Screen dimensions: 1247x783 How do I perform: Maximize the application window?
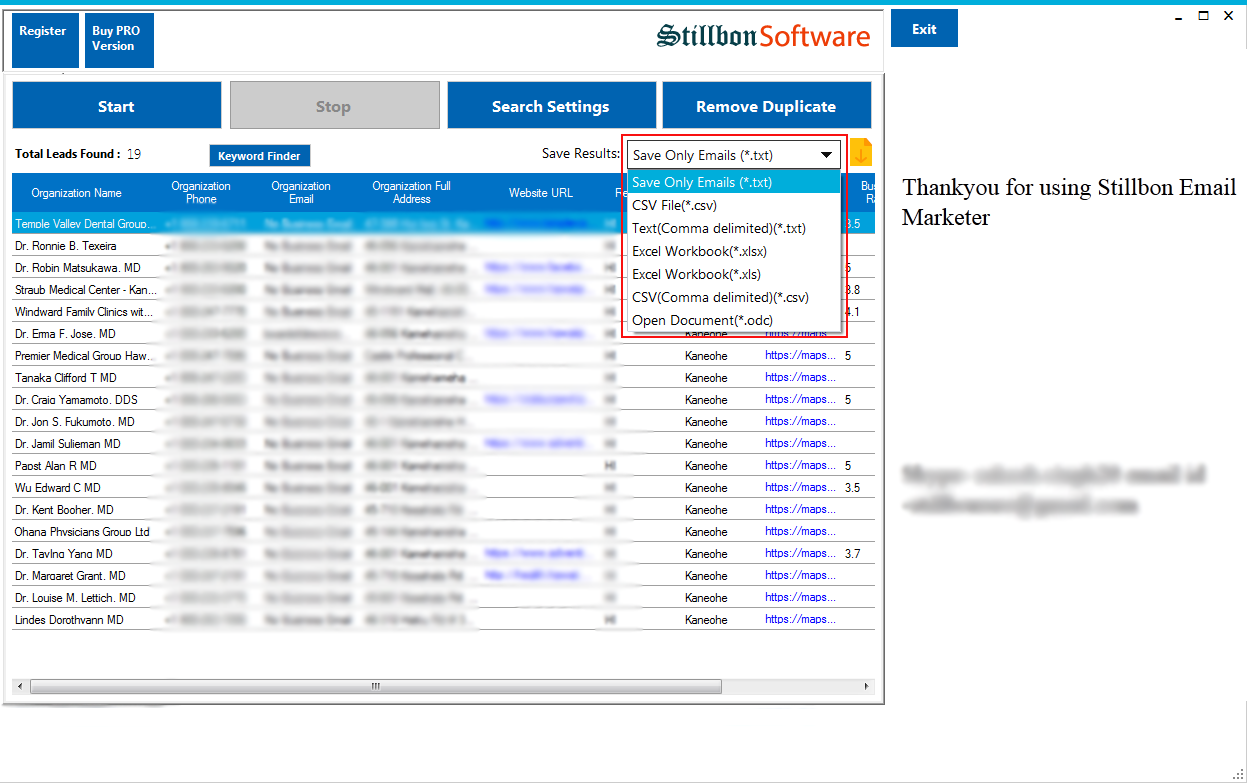[1203, 15]
